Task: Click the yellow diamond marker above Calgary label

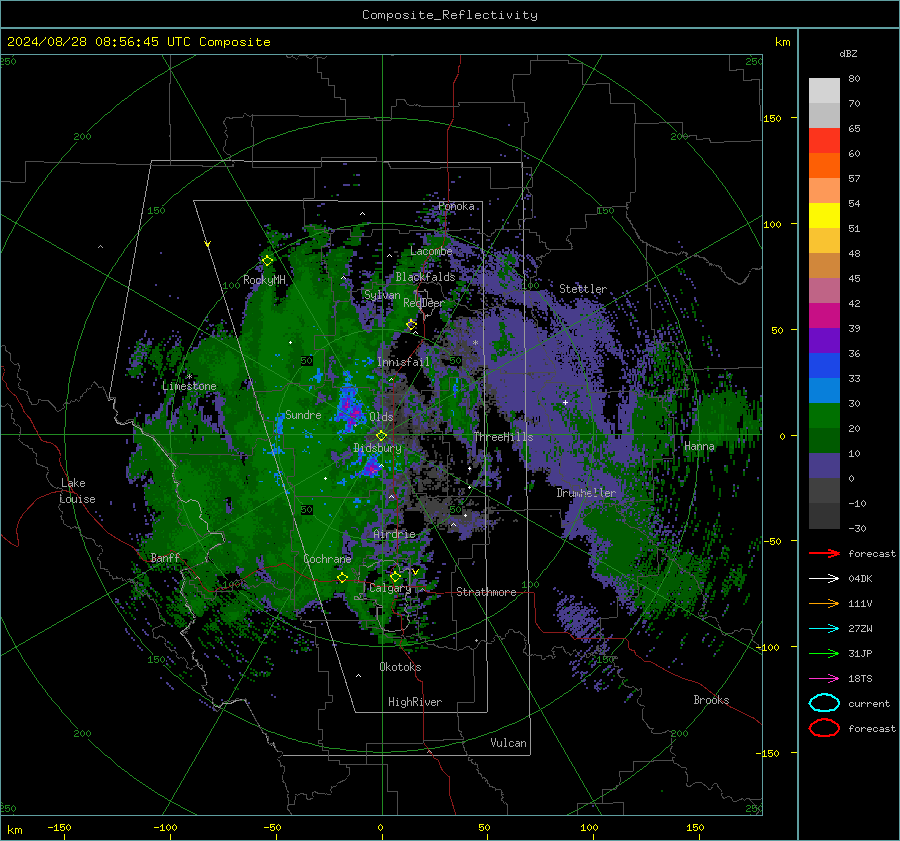Action: pos(395,576)
